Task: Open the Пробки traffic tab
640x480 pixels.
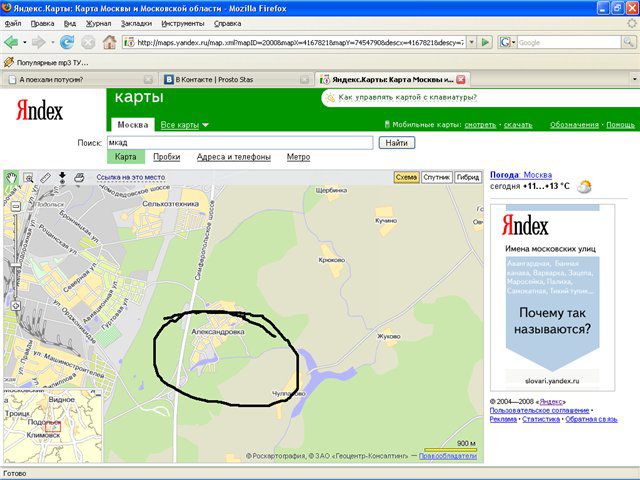Action: [167, 157]
